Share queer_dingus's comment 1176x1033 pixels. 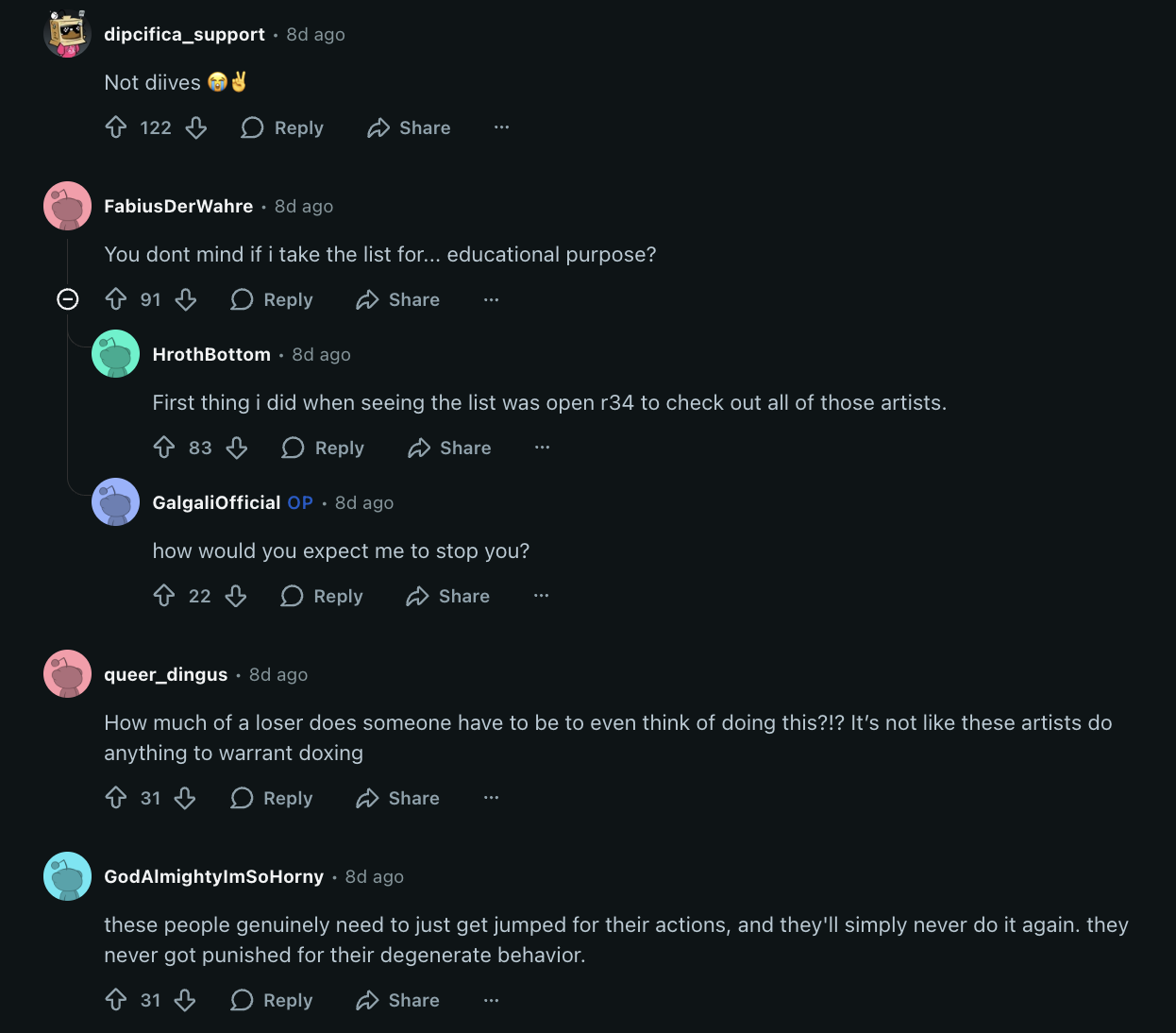point(398,798)
